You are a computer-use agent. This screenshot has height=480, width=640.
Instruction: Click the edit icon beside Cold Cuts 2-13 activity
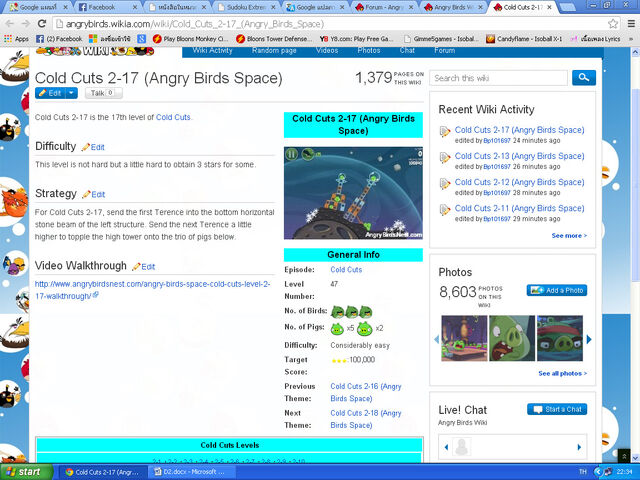[x=444, y=157]
